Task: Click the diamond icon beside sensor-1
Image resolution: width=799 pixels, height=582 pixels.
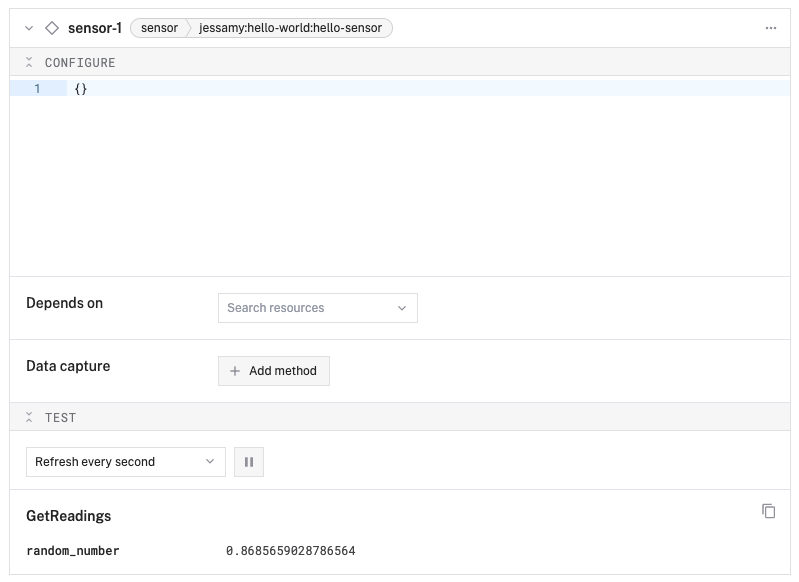Action: coord(52,28)
